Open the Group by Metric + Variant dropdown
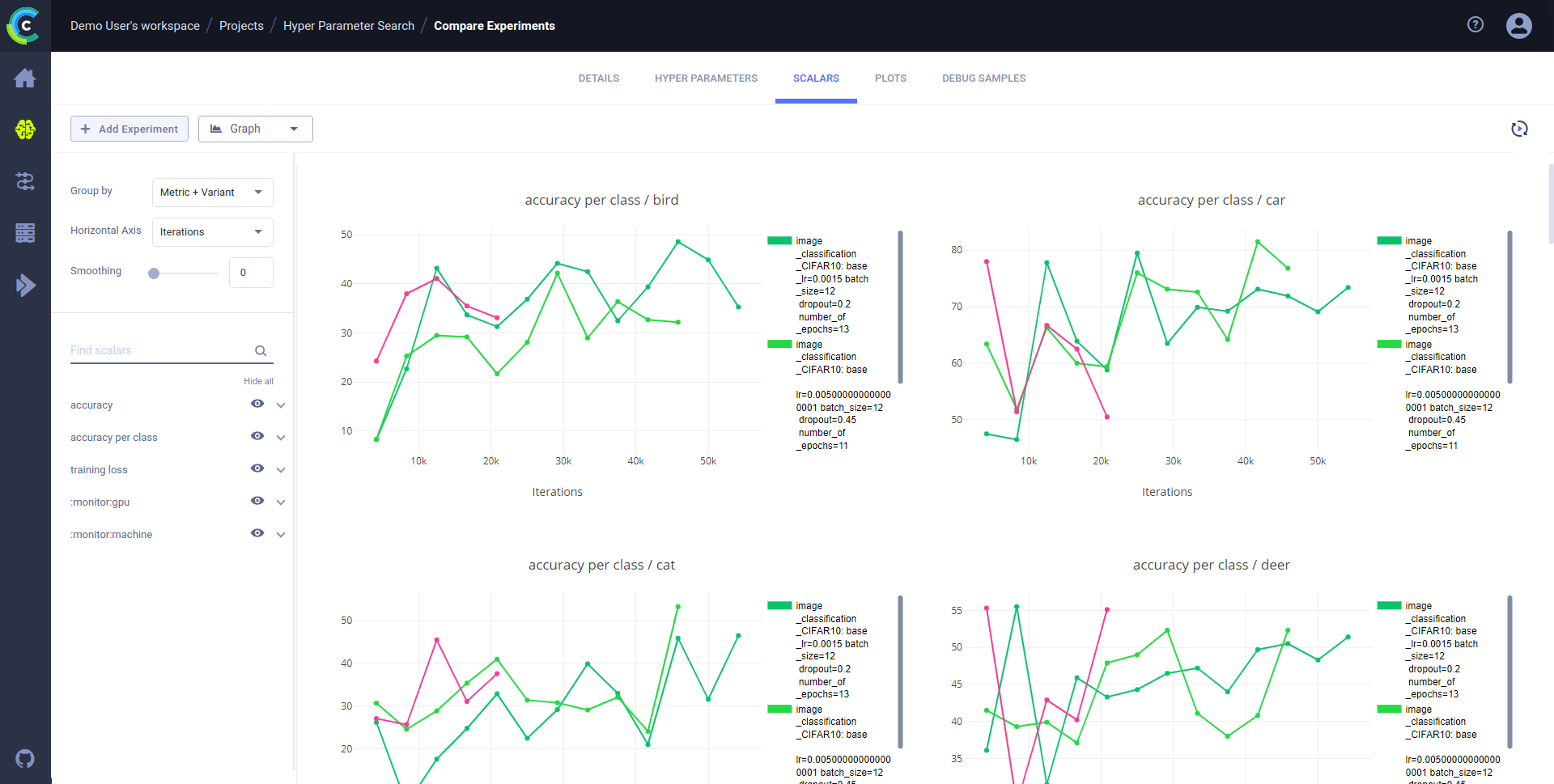Image resolution: width=1554 pixels, height=784 pixels. (213, 193)
